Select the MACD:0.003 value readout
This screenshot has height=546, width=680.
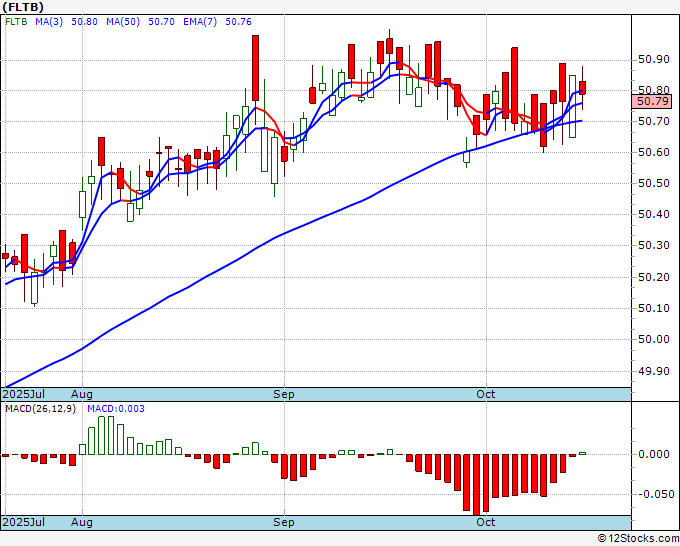(116, 409)
